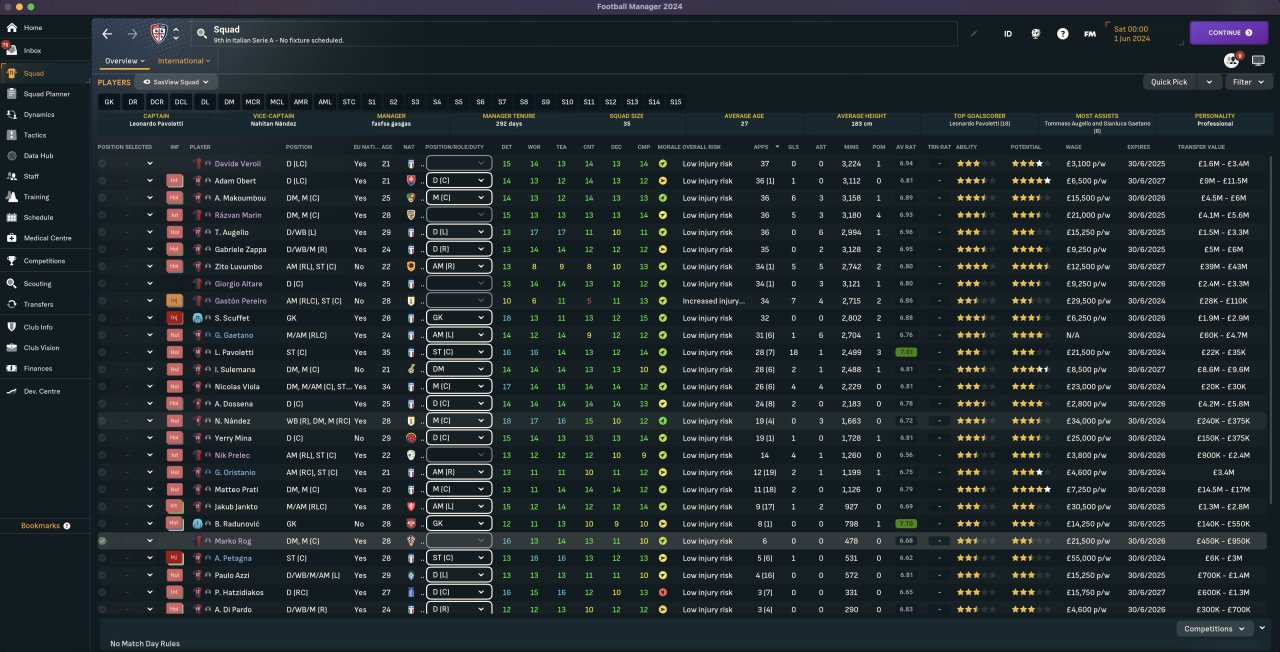Open the Competitions dropdown at bottom
1280x652 pixels.
pos(1215,629)
